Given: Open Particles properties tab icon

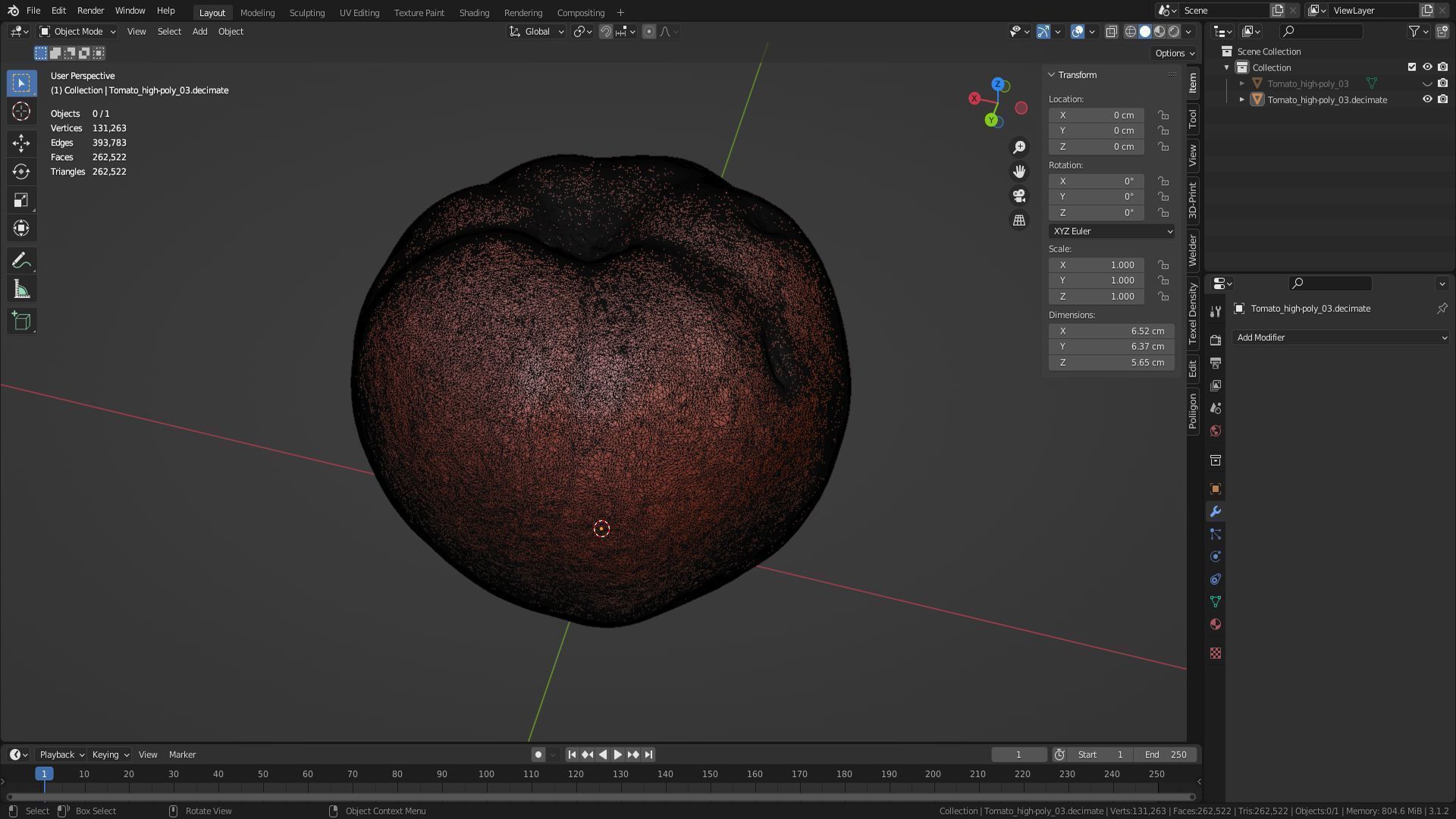Looking at the screenshot, I should [x=1216, y=534].
